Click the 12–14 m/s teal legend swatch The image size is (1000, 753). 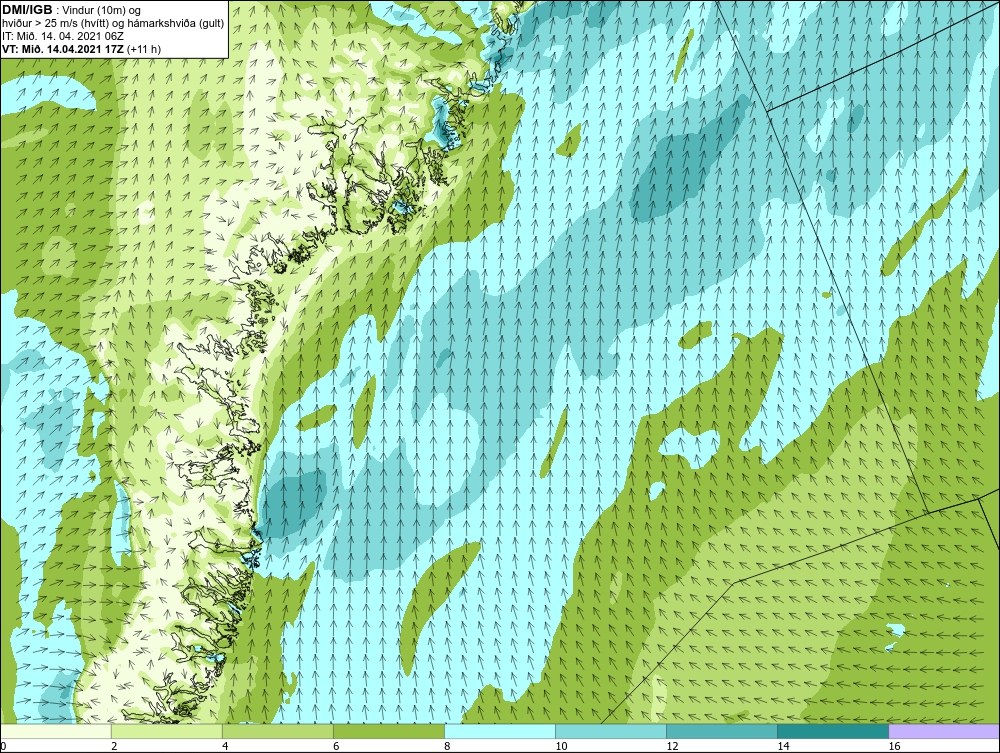[722, 731]
